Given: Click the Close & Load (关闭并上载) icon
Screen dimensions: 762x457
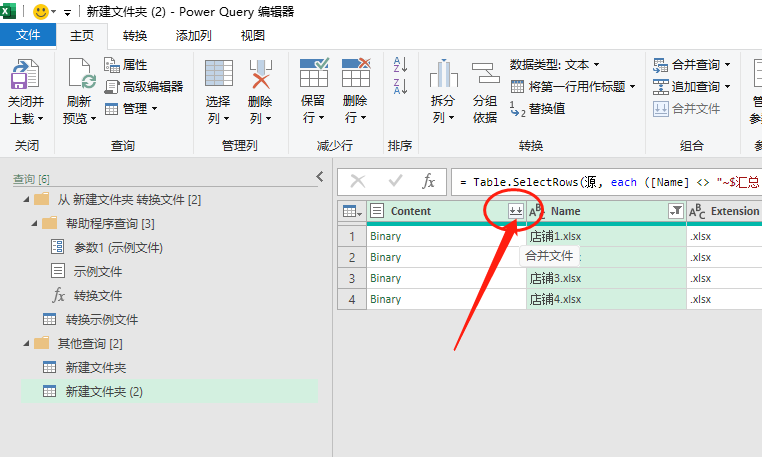Looking at the screenshot, I should (x=25, y=74).
